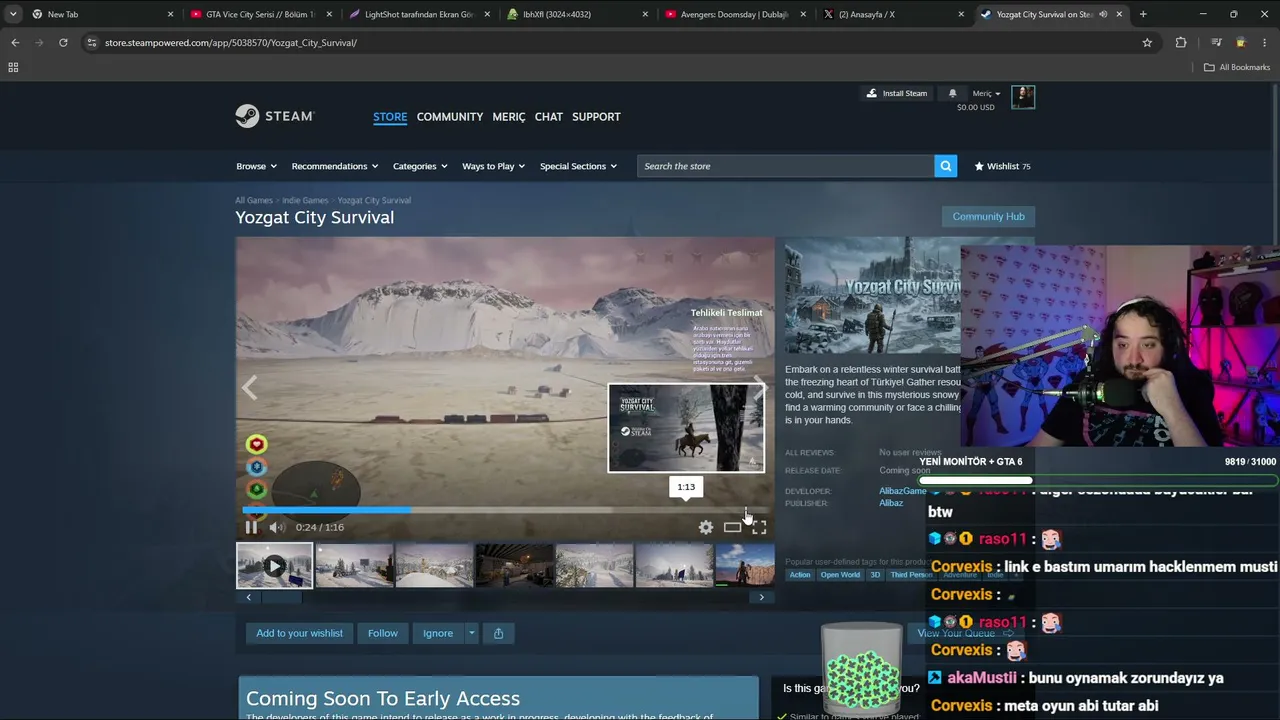Open the Wishlist 75 link
This screenshot has height=720, width=1280.
point(1002,166)
